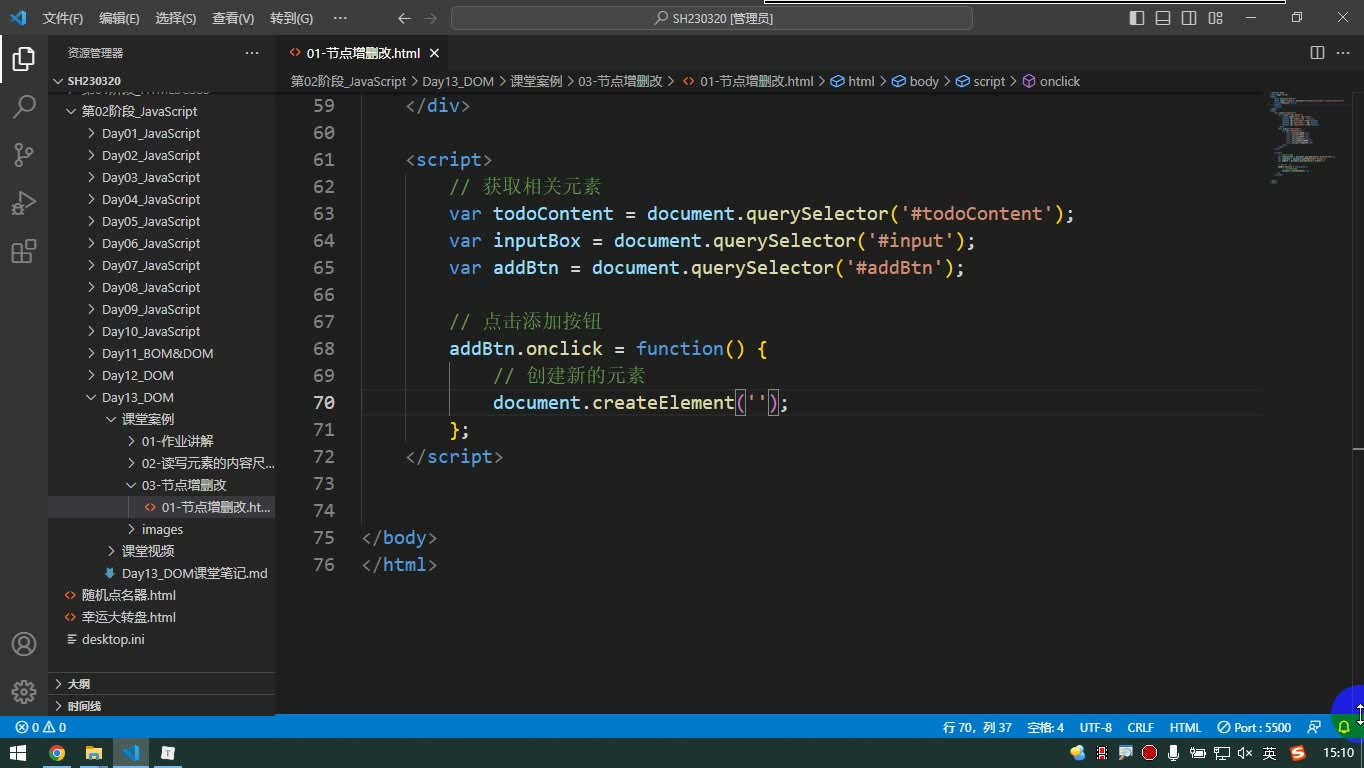
Task: Toggle the Secondary Side Bar
Action: [x=1189, y=18]
